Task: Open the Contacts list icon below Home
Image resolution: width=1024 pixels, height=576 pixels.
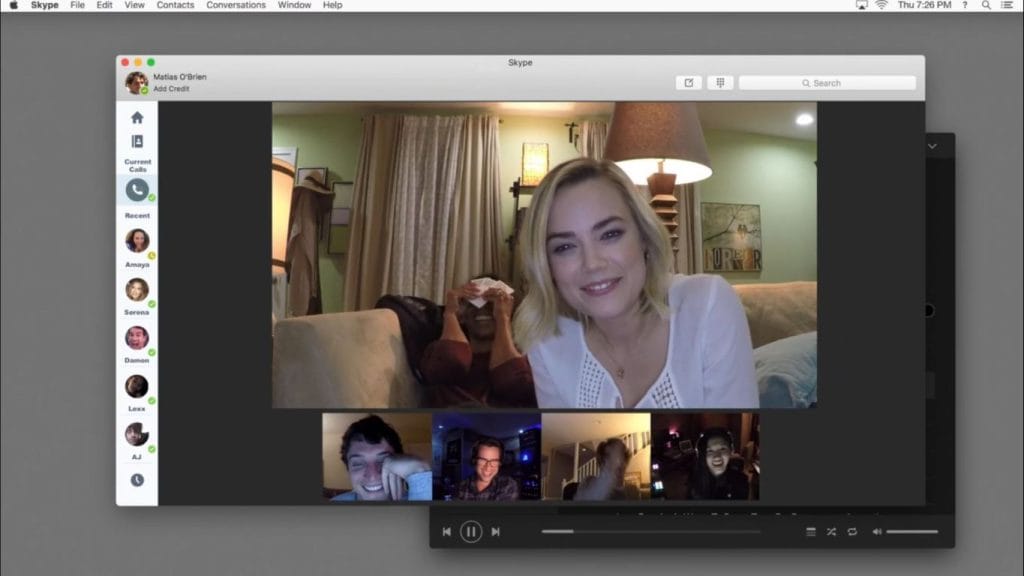Action: click(x=136, y=140)
